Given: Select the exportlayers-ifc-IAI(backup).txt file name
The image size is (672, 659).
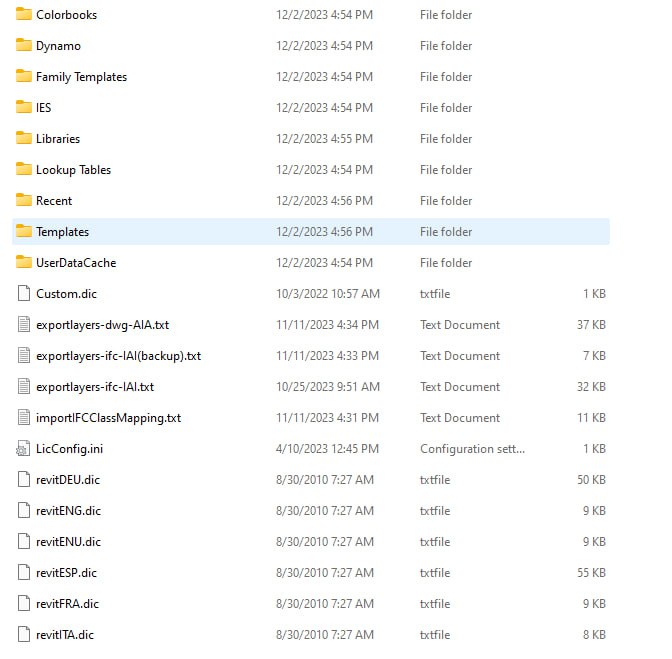Looking at the screenshot, I should [x=118, y=356].
